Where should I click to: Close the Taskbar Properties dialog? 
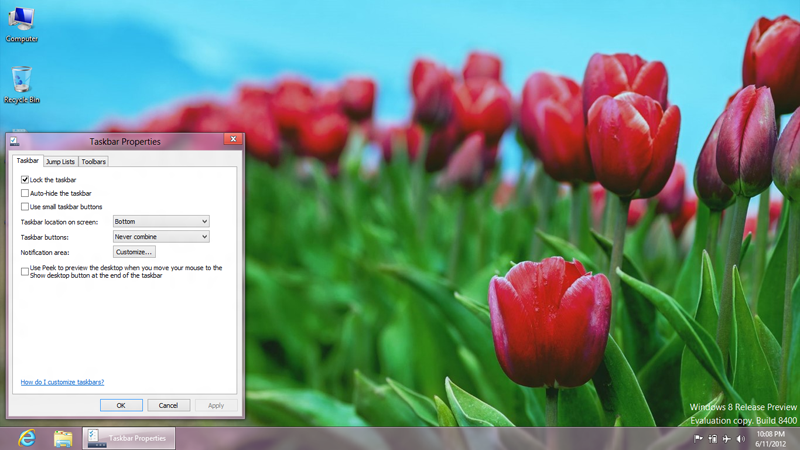click(233, 139)
